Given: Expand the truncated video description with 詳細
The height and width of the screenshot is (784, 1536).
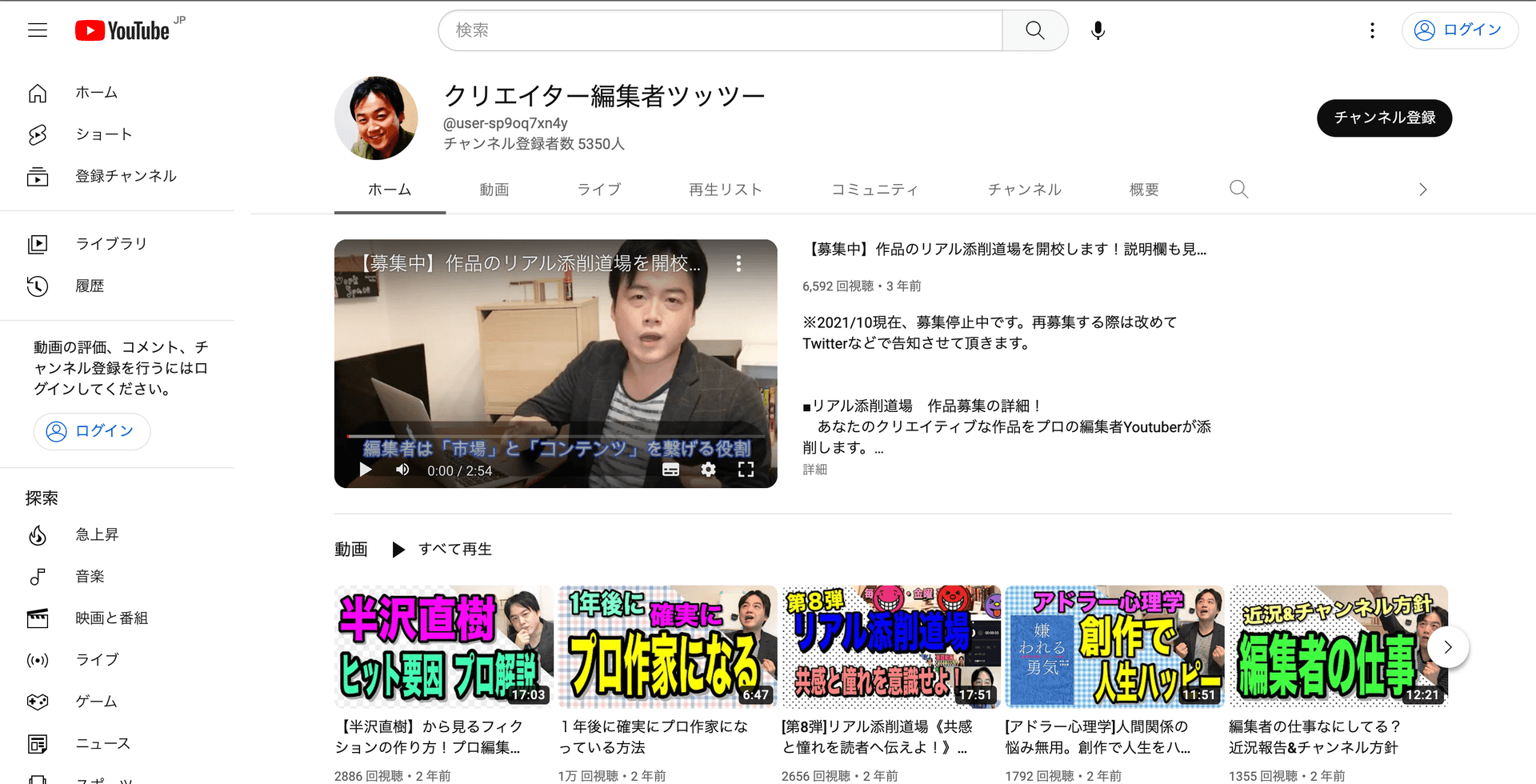Looking at the screenshot, I should pyautogui.click(x=814, y=469).
